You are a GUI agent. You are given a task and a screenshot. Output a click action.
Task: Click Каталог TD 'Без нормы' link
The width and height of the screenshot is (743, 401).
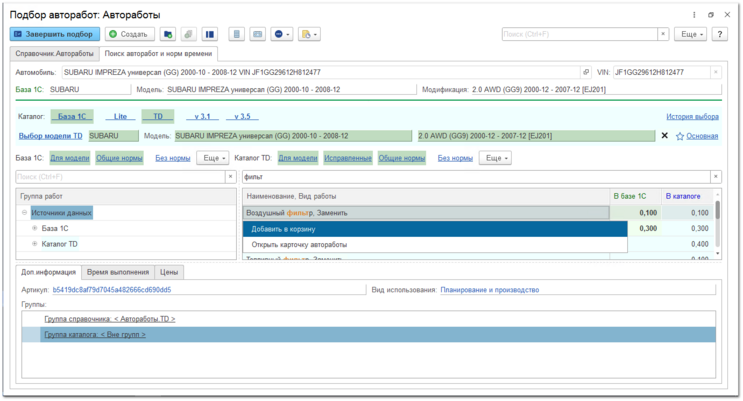[455, 158]
